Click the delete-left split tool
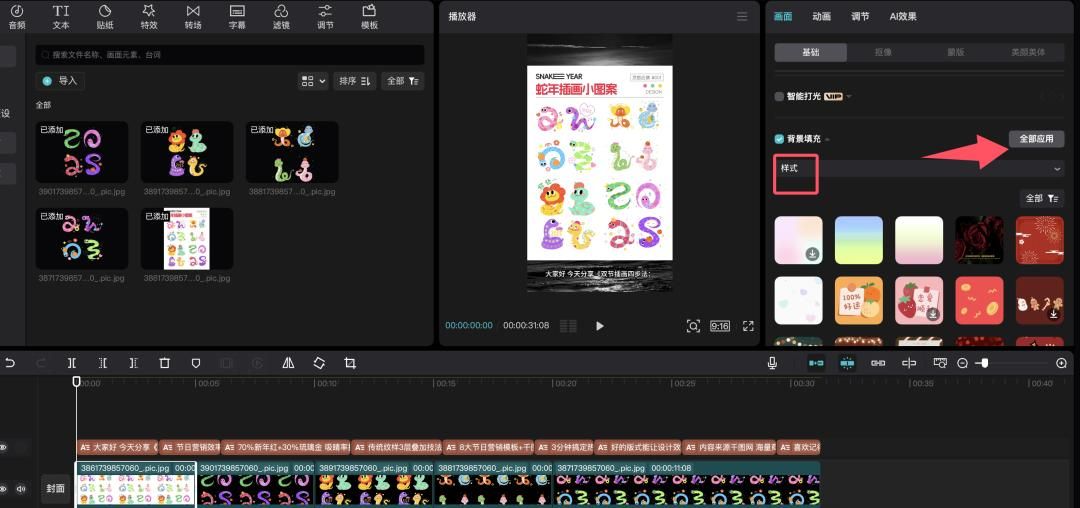This screenshot has width=1080, height=508. [x=103, y=363]
